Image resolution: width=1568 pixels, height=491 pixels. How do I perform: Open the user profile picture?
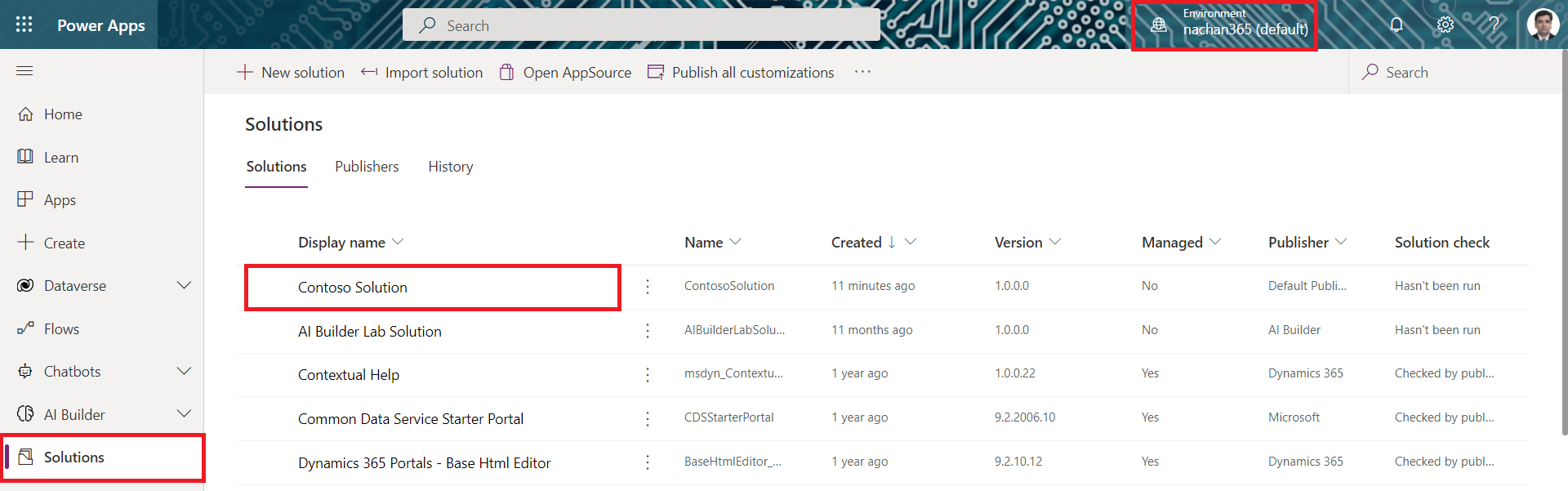click(1543, 25)
